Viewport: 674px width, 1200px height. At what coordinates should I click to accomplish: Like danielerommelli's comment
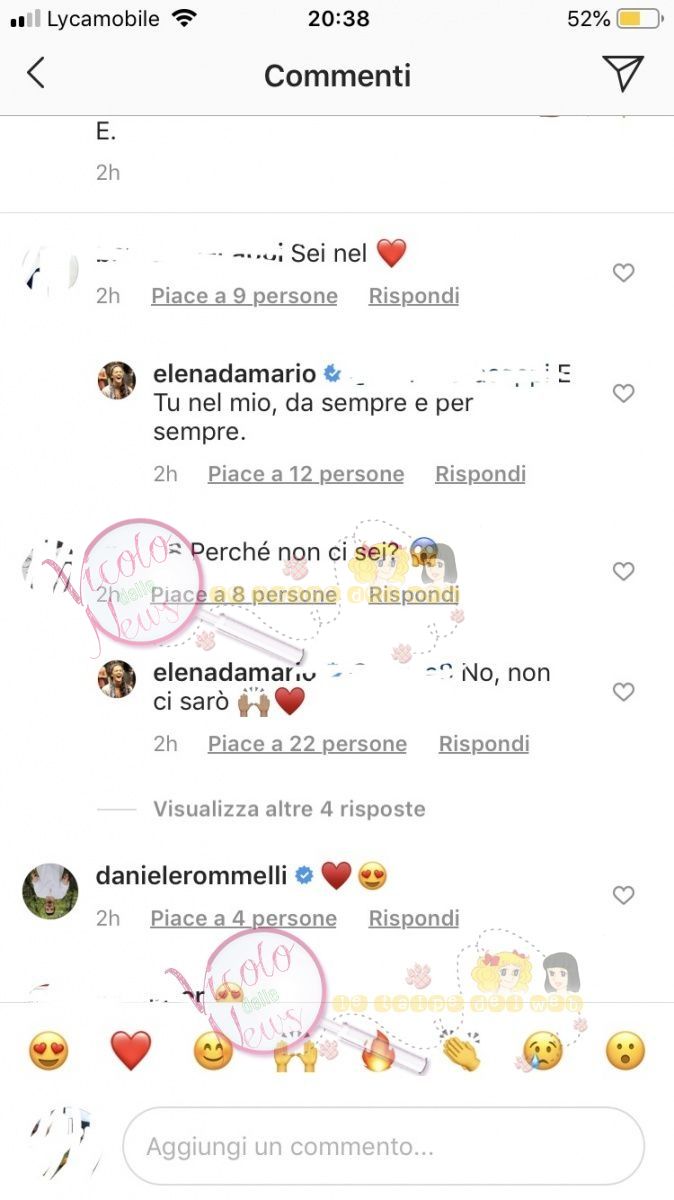(623, 895)
